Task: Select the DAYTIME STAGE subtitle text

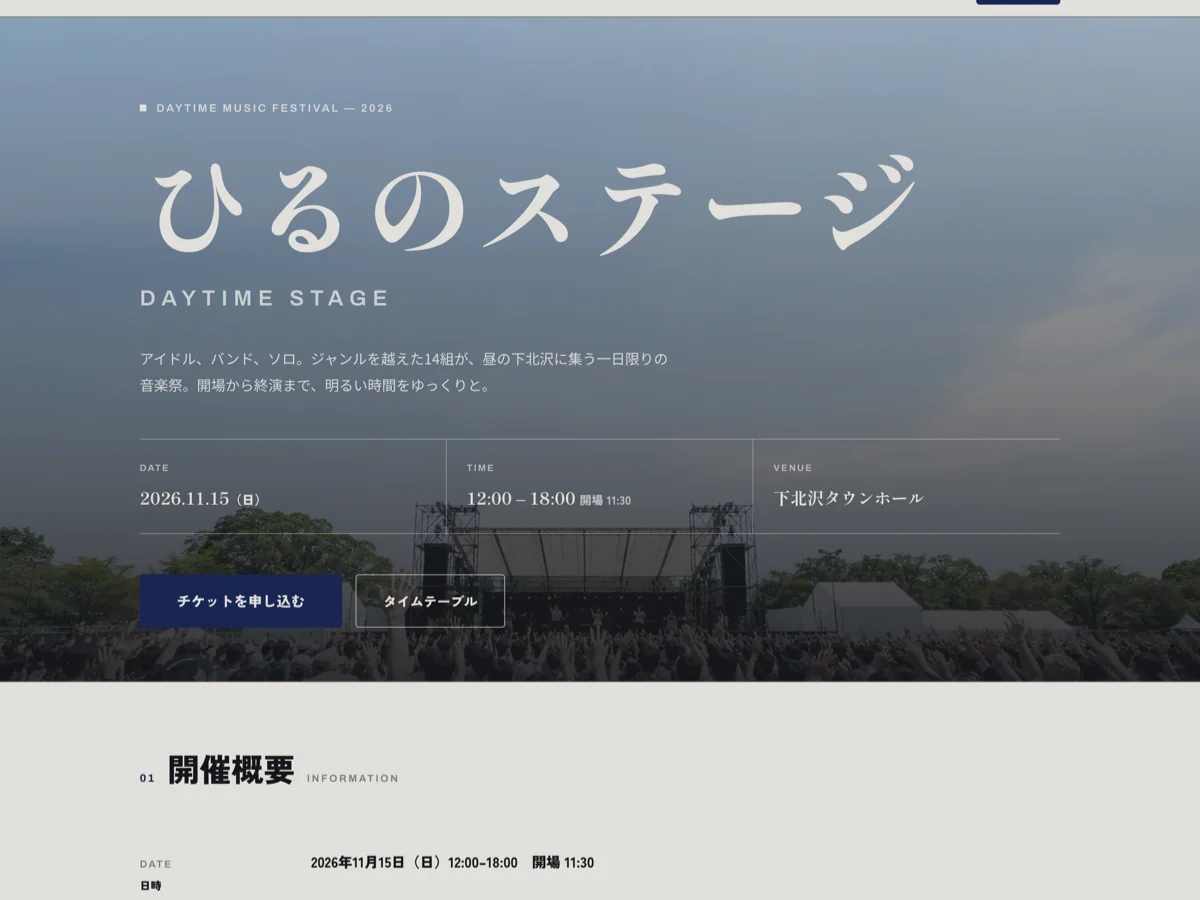Action: click(x=265, y=298)
